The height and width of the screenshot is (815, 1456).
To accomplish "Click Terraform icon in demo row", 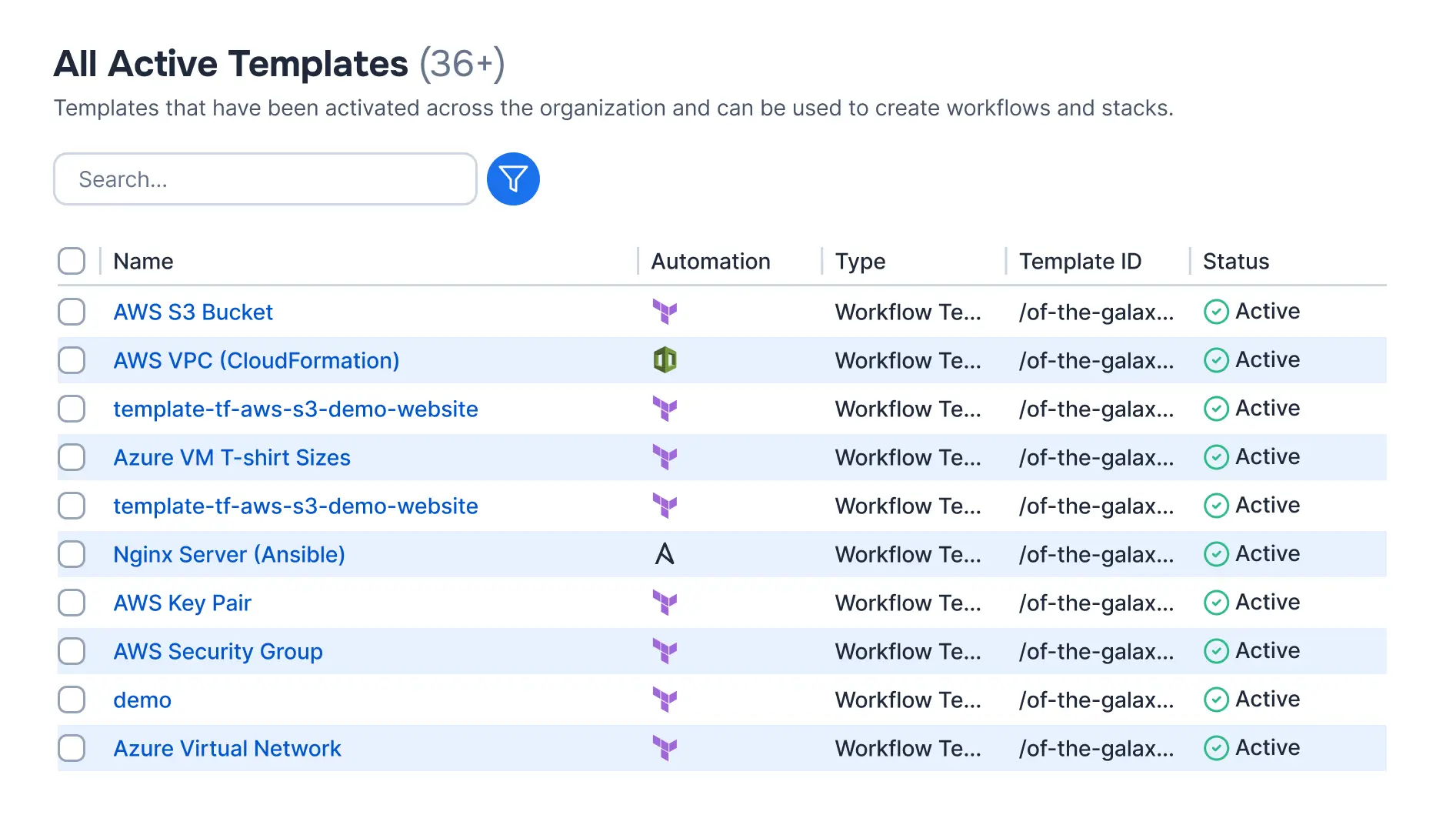I will pyautogui.click(x=665, y=700).
